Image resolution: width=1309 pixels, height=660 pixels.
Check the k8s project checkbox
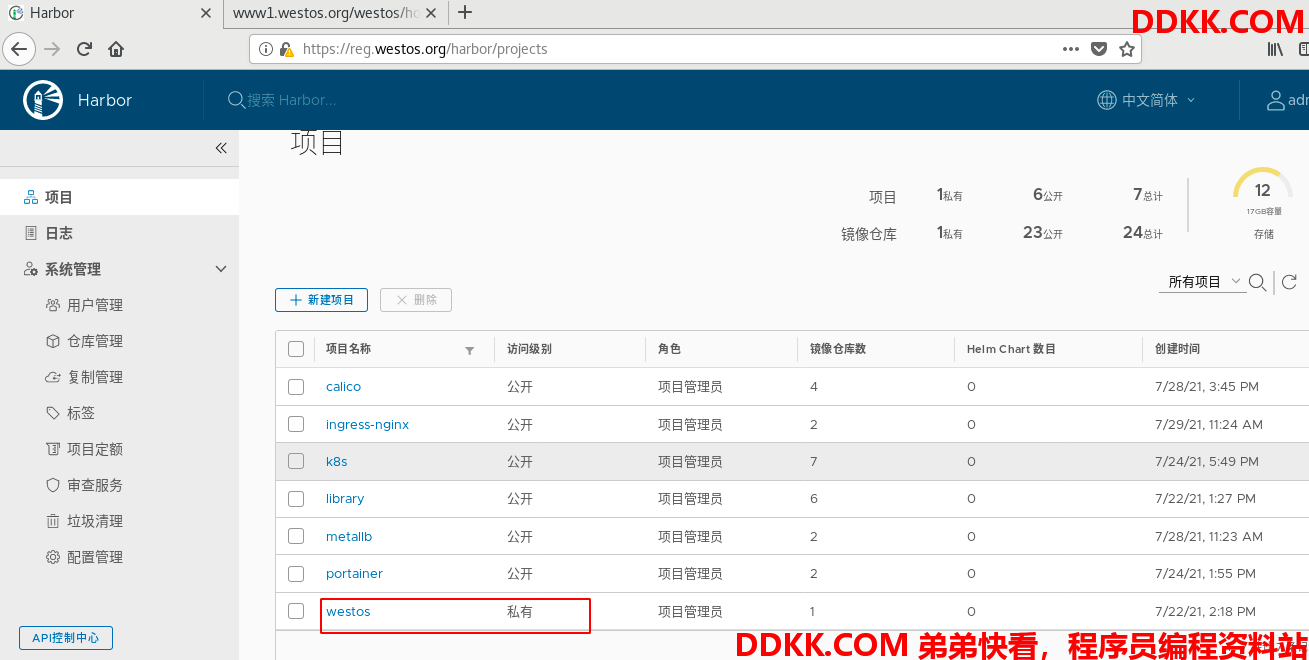[x=296, y=461]
